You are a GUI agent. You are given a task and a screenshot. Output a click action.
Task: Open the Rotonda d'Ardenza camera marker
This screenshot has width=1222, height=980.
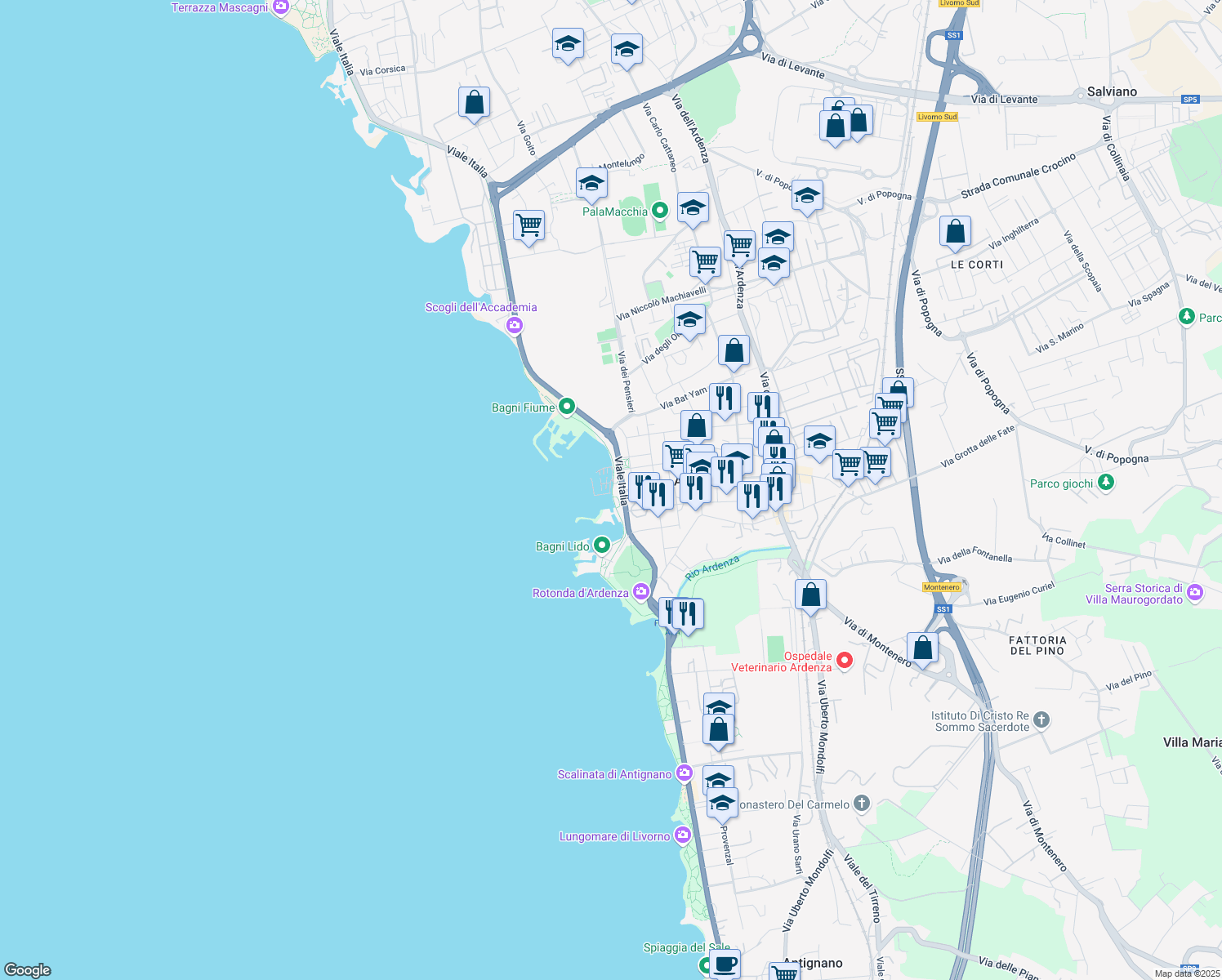[641, 591]
